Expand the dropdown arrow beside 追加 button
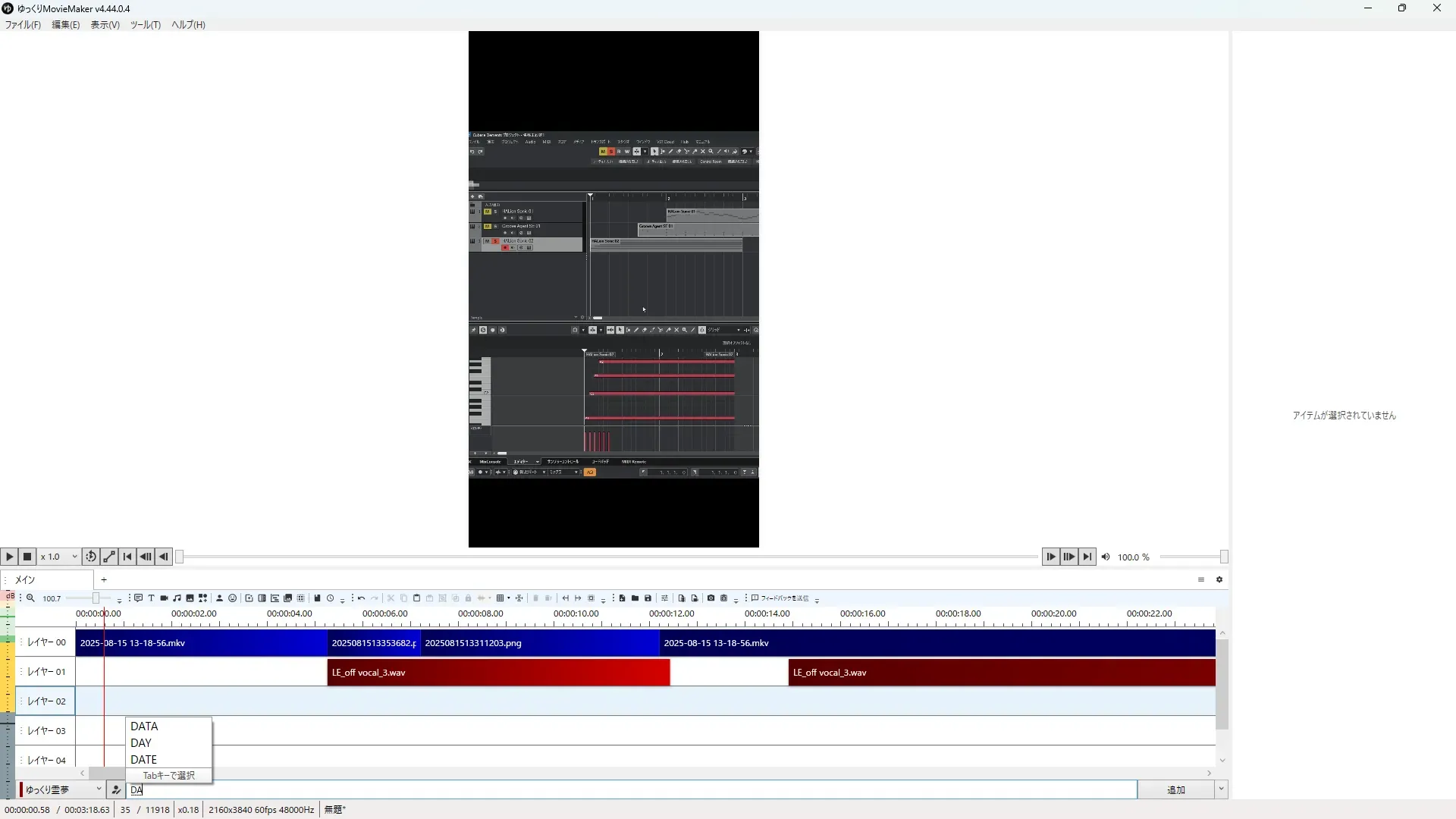Viewport: 1456px width, 819px height. coord(1221,789)
